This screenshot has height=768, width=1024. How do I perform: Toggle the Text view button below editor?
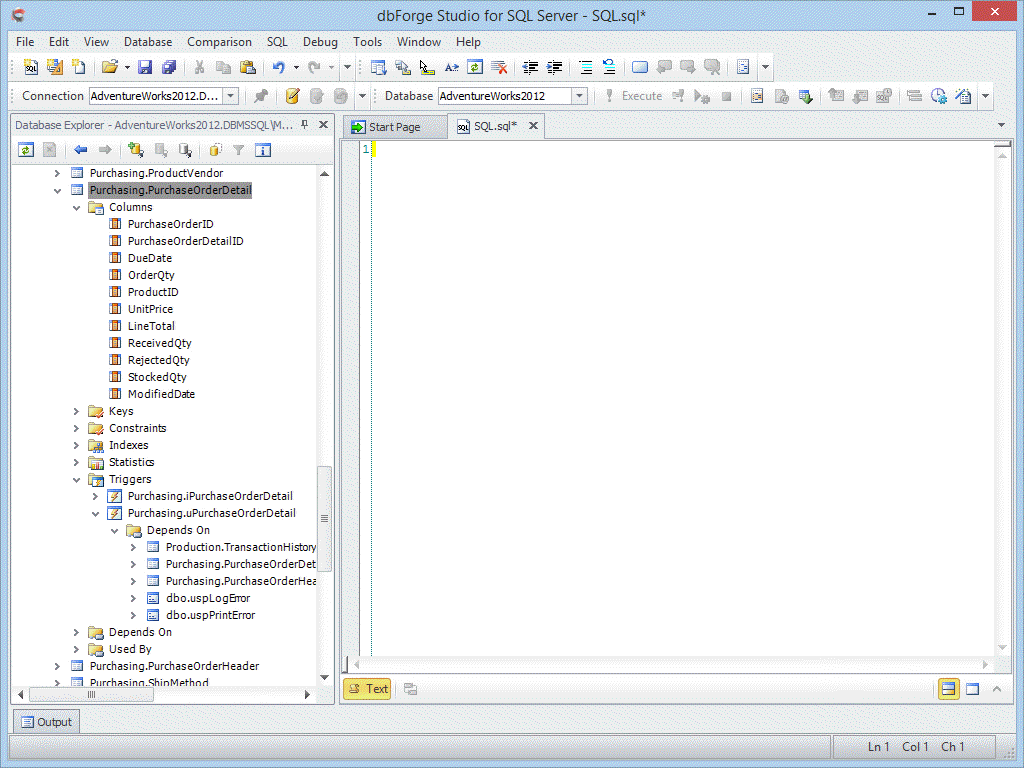pyautogui.click(x=367, y=688)
